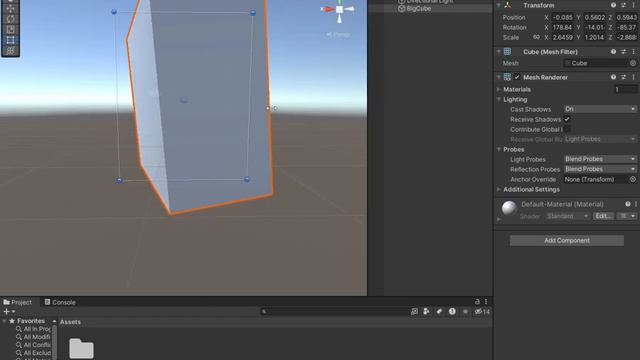Click Search by Type filter in Project
640x360 pixels.
(x=426, y=312)
